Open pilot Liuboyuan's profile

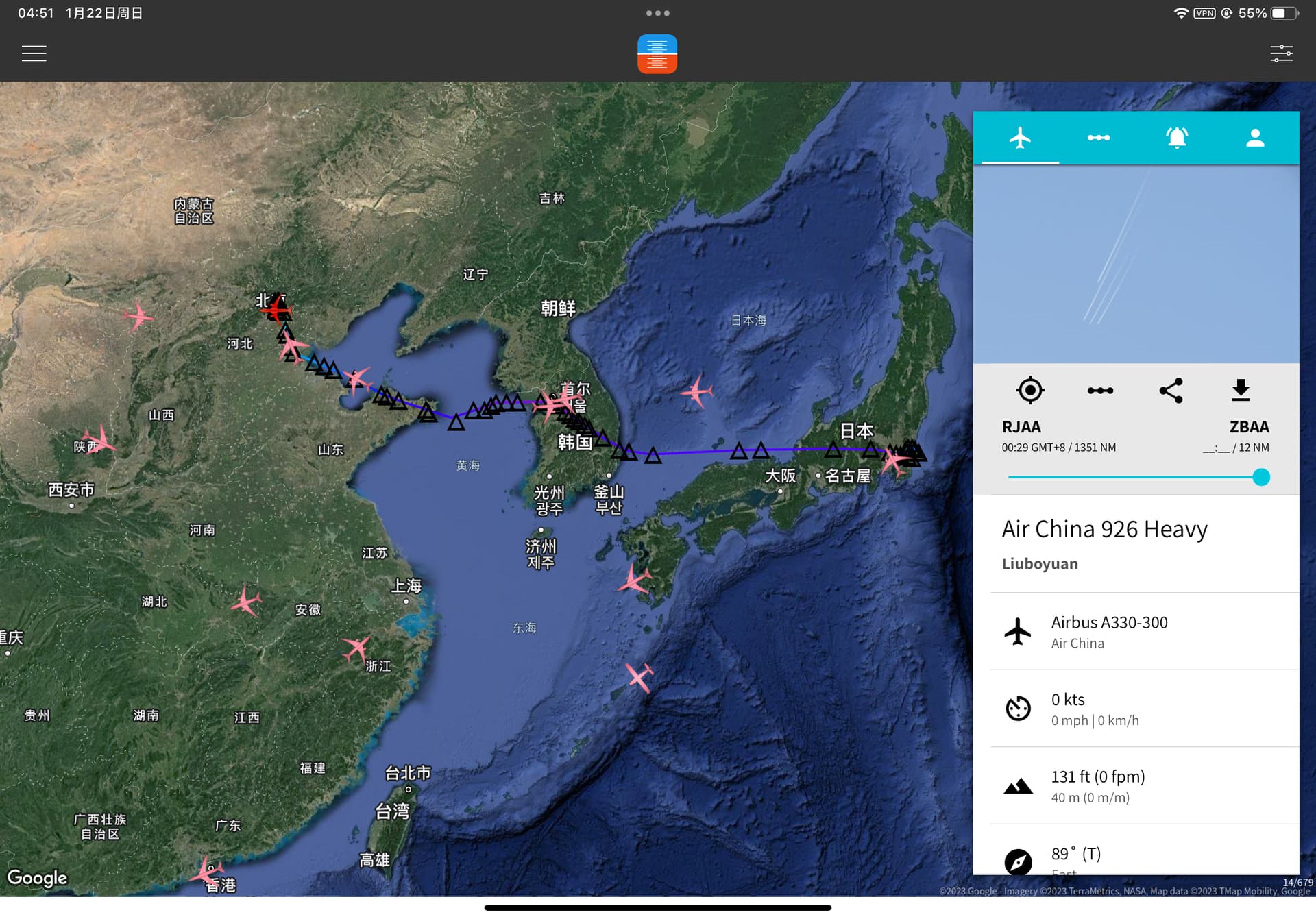click(1039, 563)
